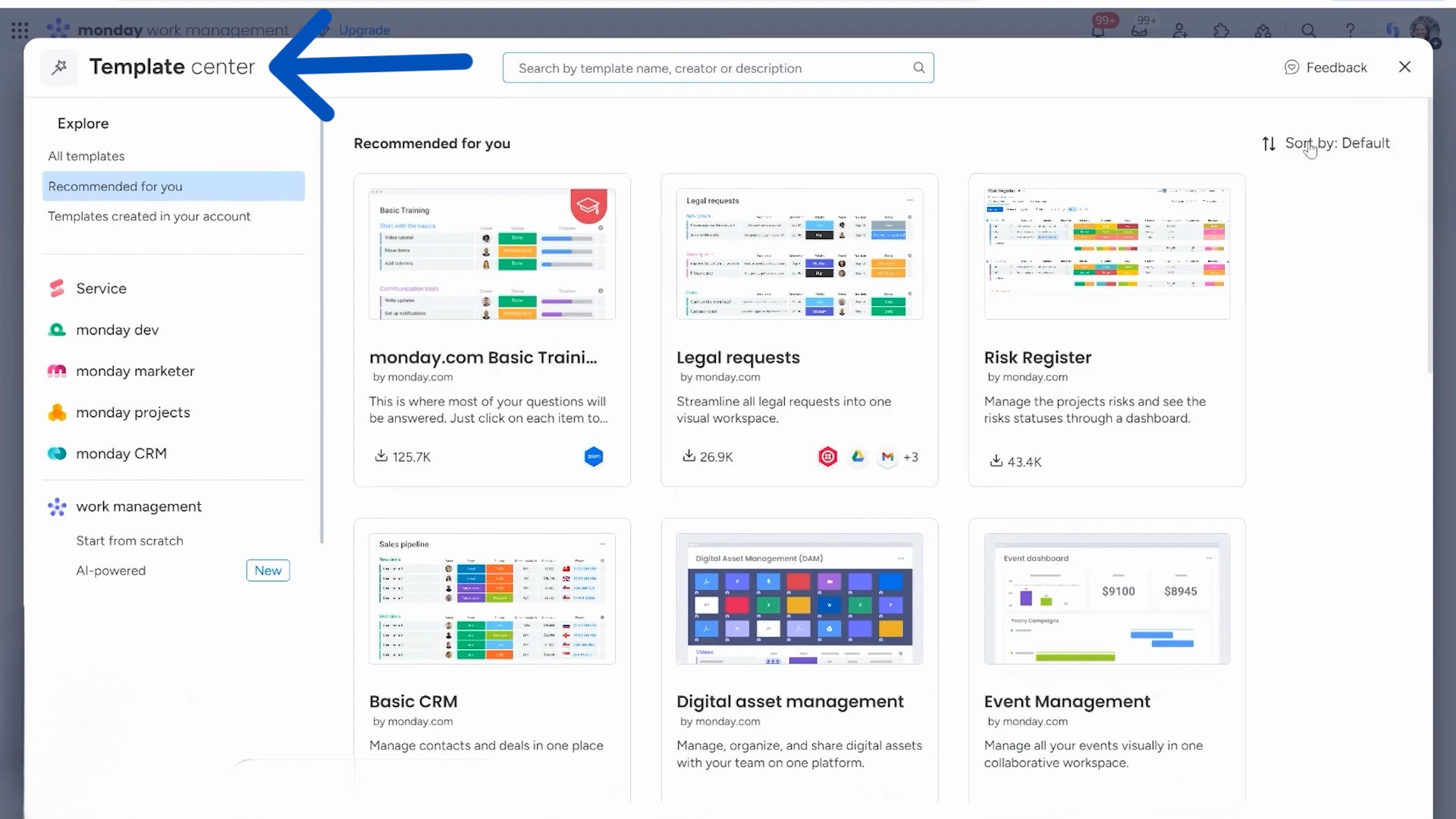Select the work management icon
The image size is (1456, 819).
point(57,507)
